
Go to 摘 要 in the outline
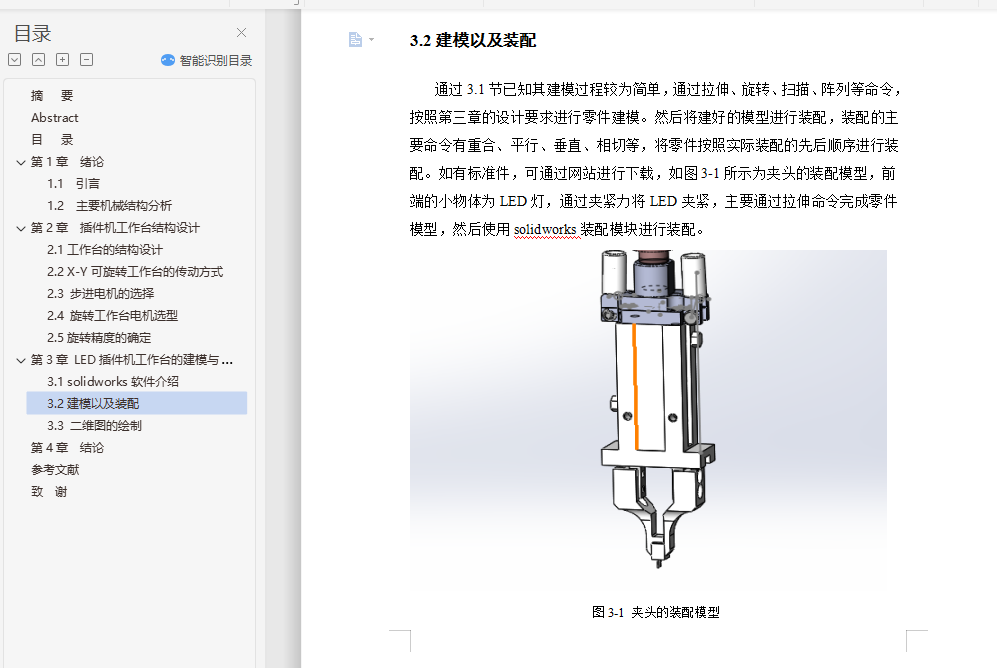point(52,95)
